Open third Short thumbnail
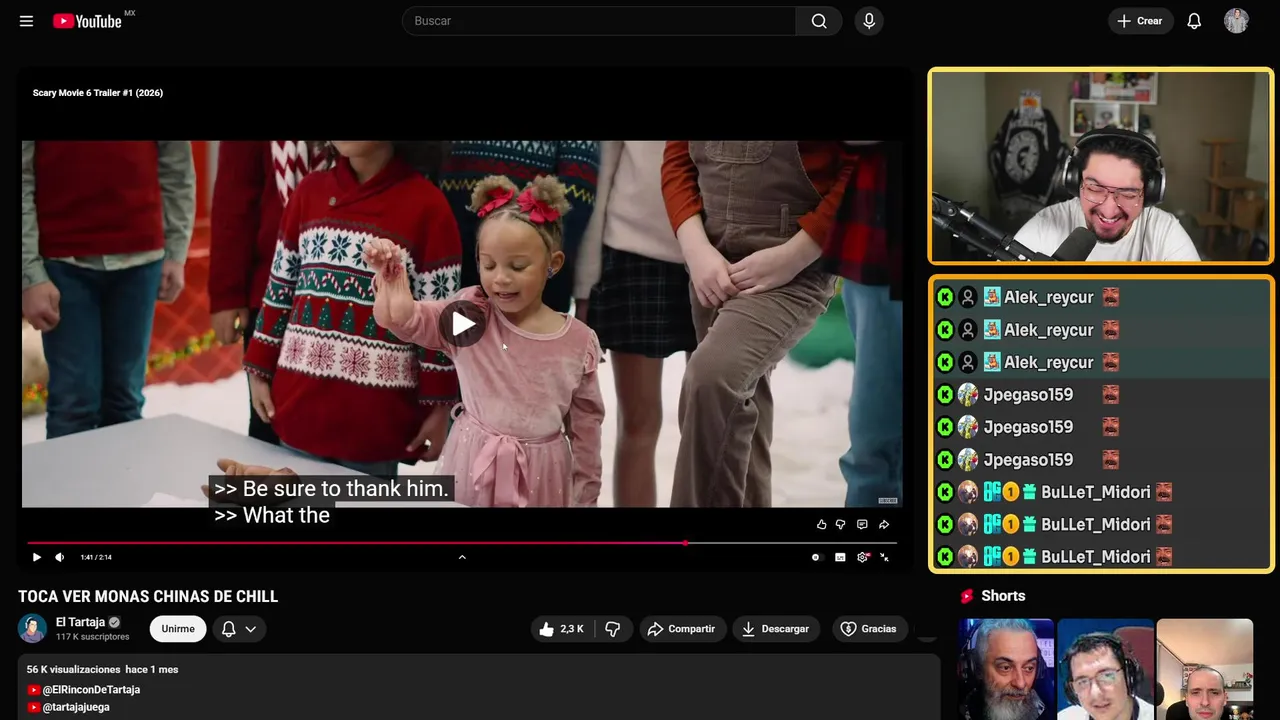1280x720 pixels. [x=1204, y=669]
